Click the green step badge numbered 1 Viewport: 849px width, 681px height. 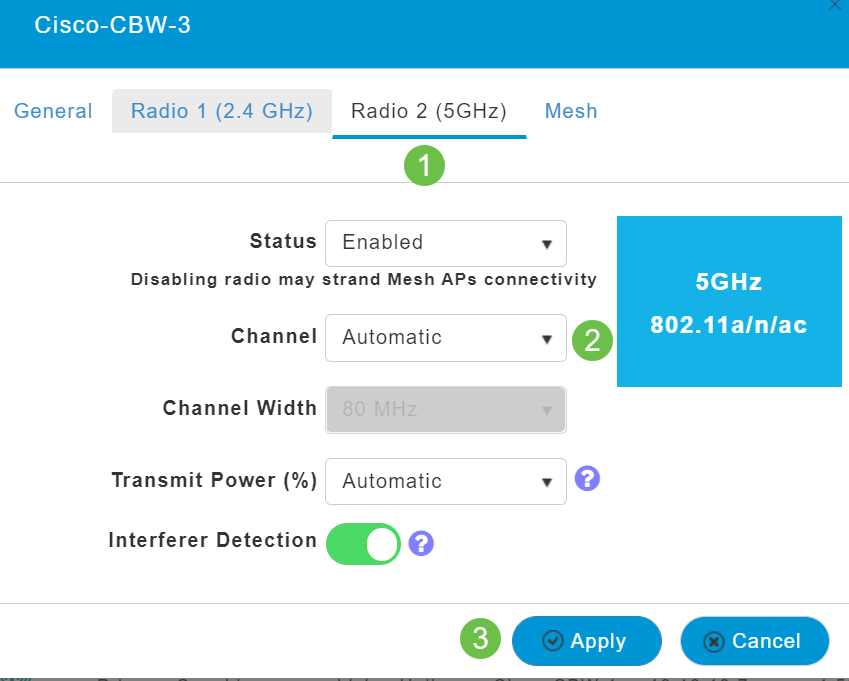pyautogui.click(x=424, y=166)
